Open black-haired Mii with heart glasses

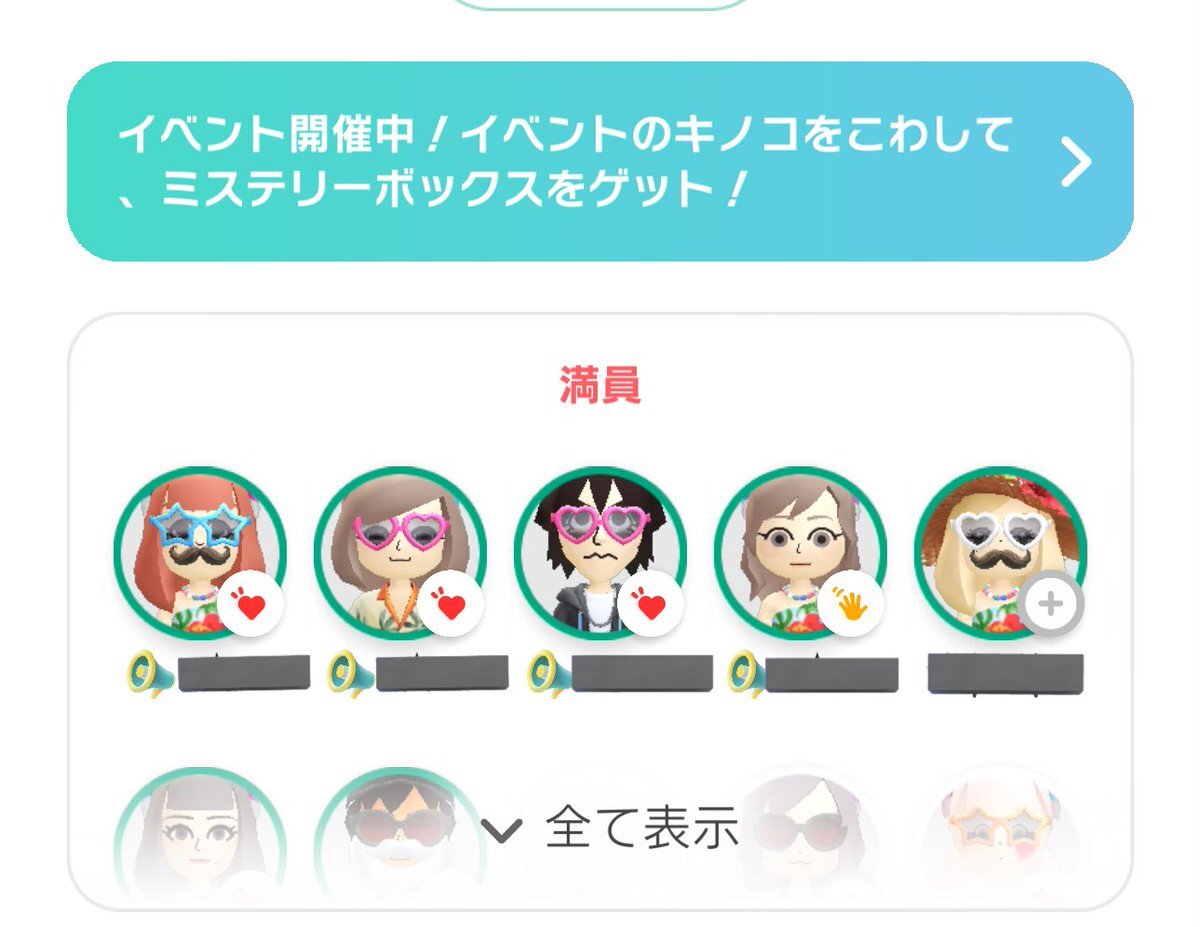[600, 553]
